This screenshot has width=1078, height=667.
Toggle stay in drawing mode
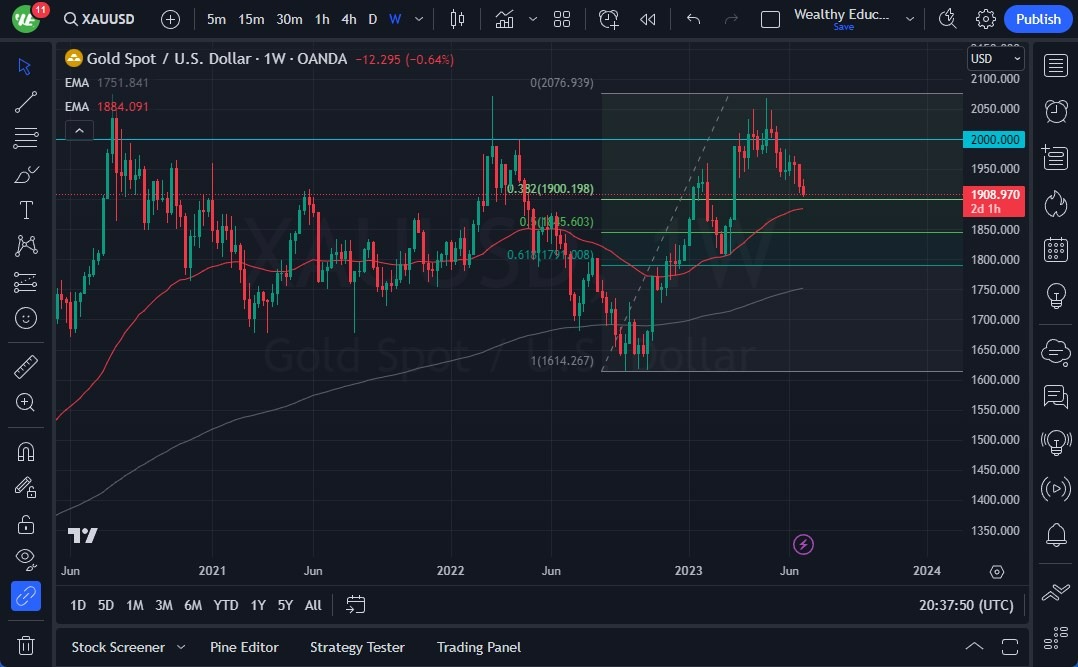point(25,488)
